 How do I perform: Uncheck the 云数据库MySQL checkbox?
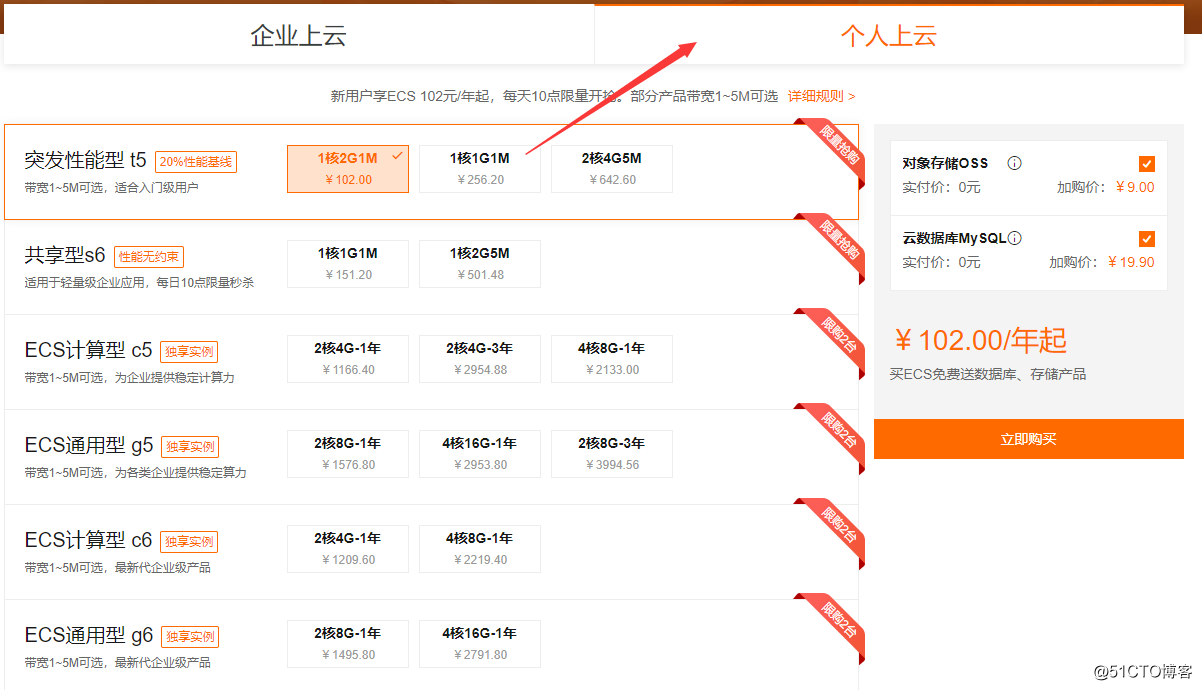click(x=1147, y=239)
